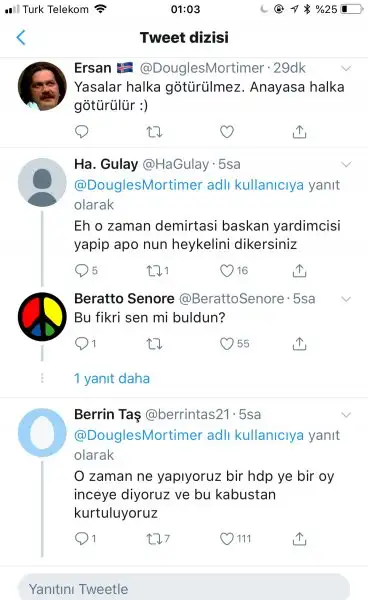Open Beratto Senore's peace sign avatar

point(42,316)
